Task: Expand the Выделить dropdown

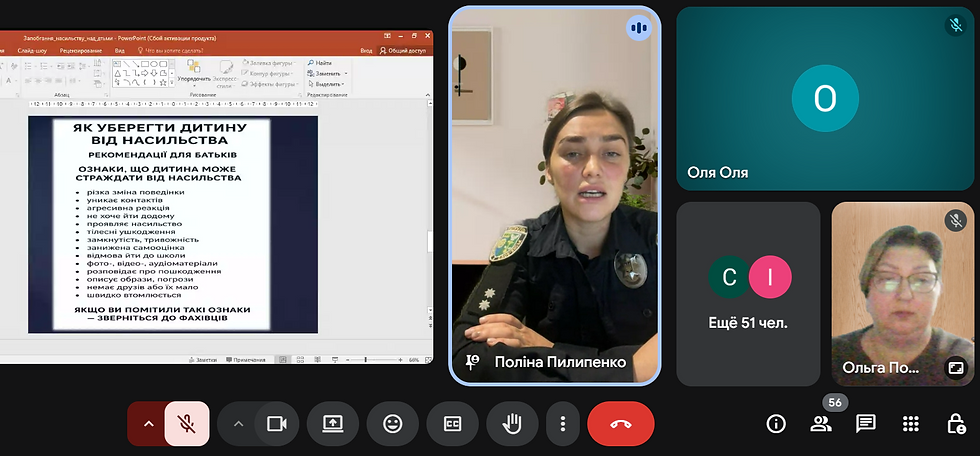Action: 325,84
